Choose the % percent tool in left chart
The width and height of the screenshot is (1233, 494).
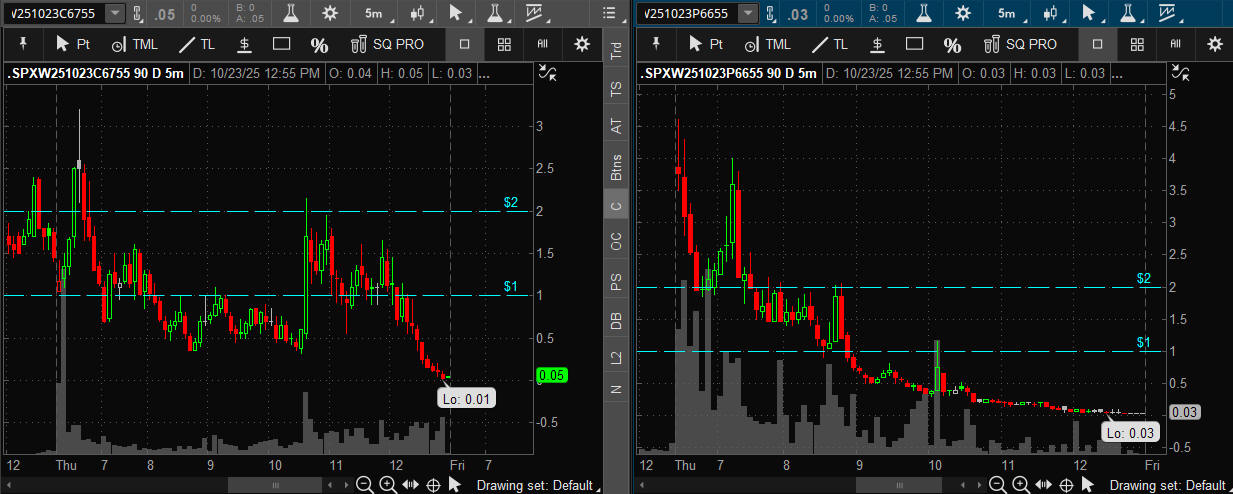point(319,44)
